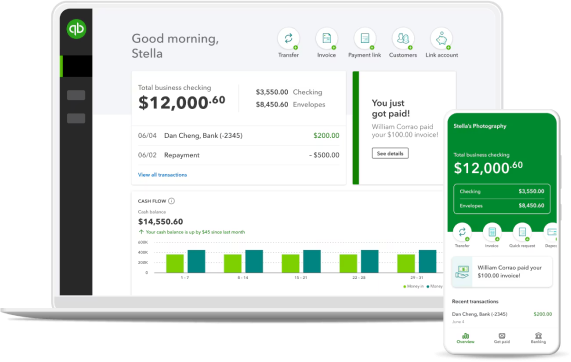Image resolution: width=571 pixels, height=362 pixels.
Task: Open the Transfer quick action icon on desktop
Action: (288, 38)
